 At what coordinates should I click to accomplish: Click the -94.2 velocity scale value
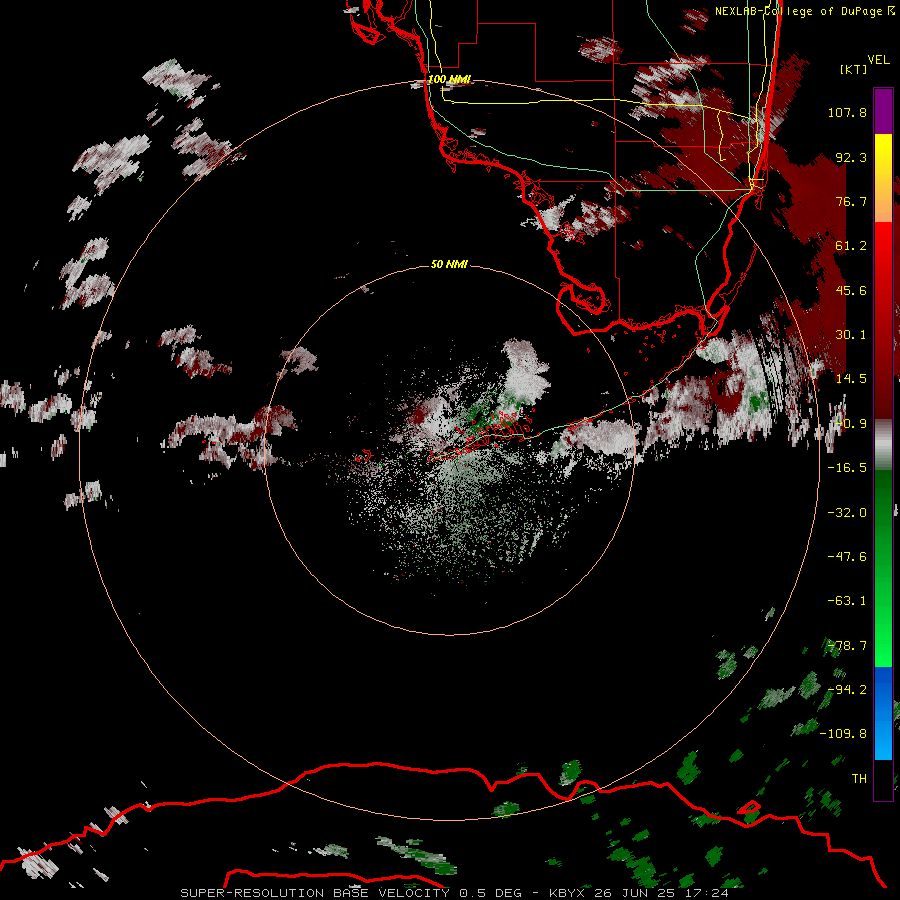847,690
